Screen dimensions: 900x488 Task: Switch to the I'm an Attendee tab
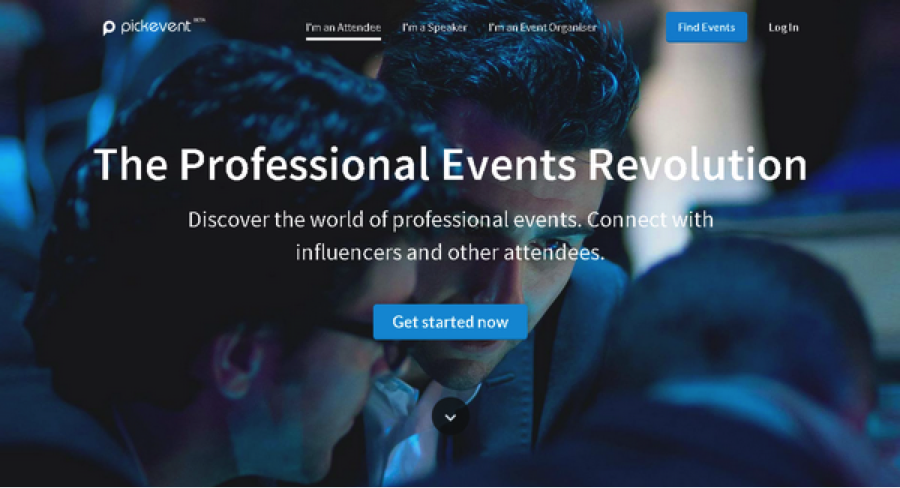point(343,27)
